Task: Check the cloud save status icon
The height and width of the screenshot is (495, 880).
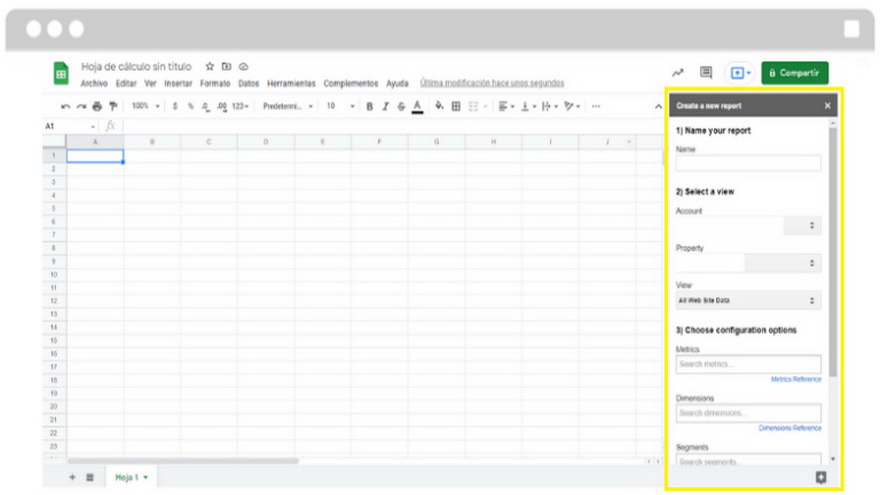Action: pos(244,66)
